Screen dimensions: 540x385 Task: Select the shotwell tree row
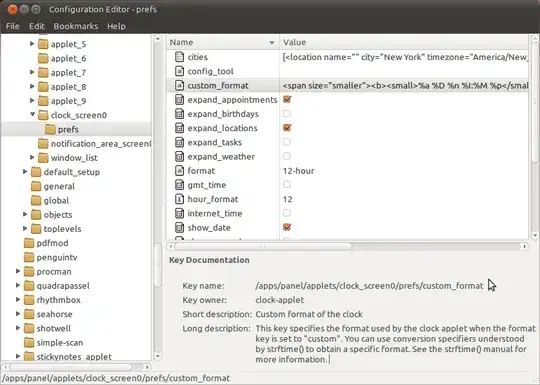(76, 329)
